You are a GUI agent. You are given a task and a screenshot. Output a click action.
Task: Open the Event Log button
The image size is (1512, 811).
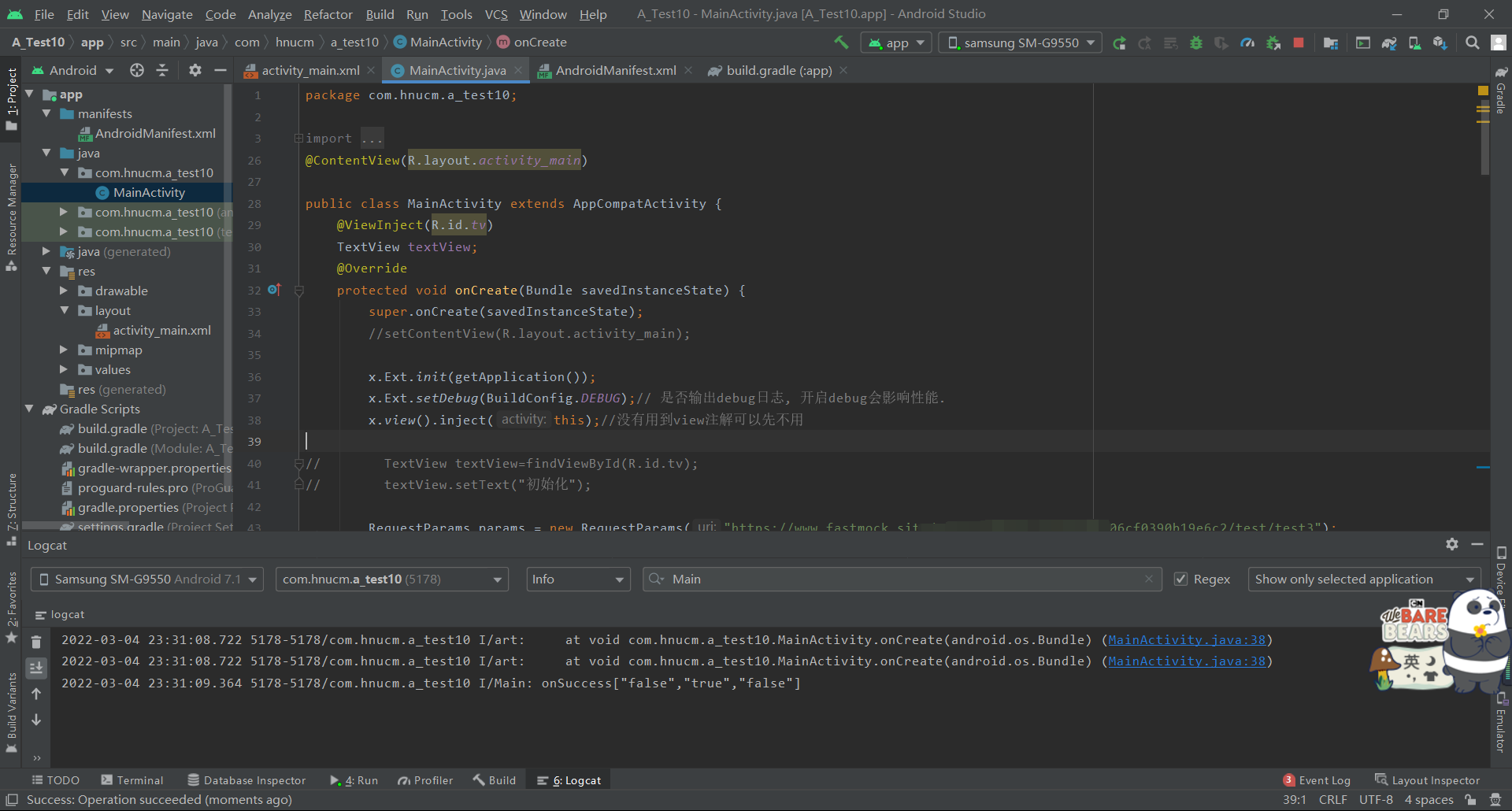tap(1317, 780)
